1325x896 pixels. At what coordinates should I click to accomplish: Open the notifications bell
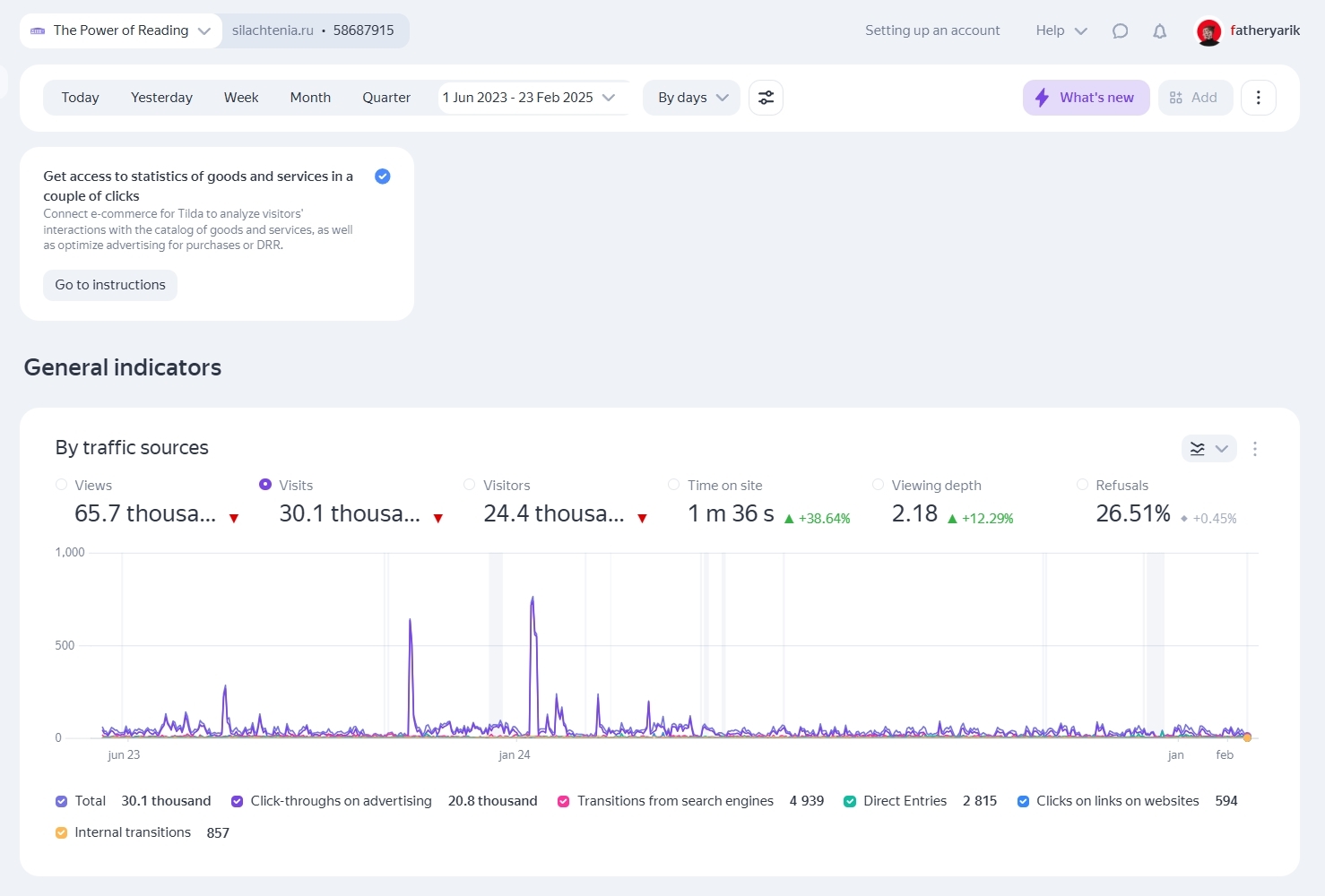1159,31
